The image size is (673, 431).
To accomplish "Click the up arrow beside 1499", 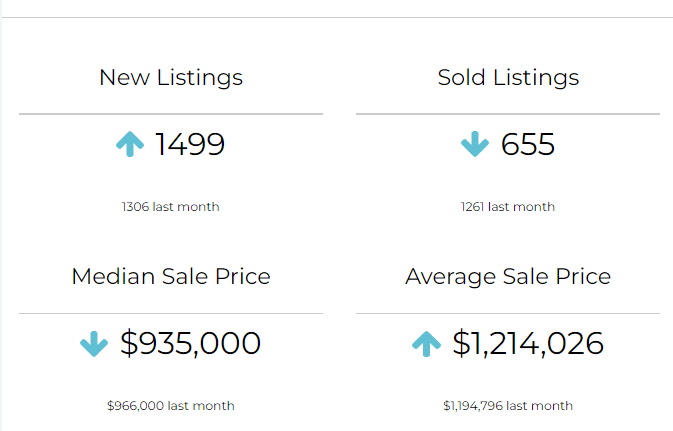I will (x=130, y=145).
